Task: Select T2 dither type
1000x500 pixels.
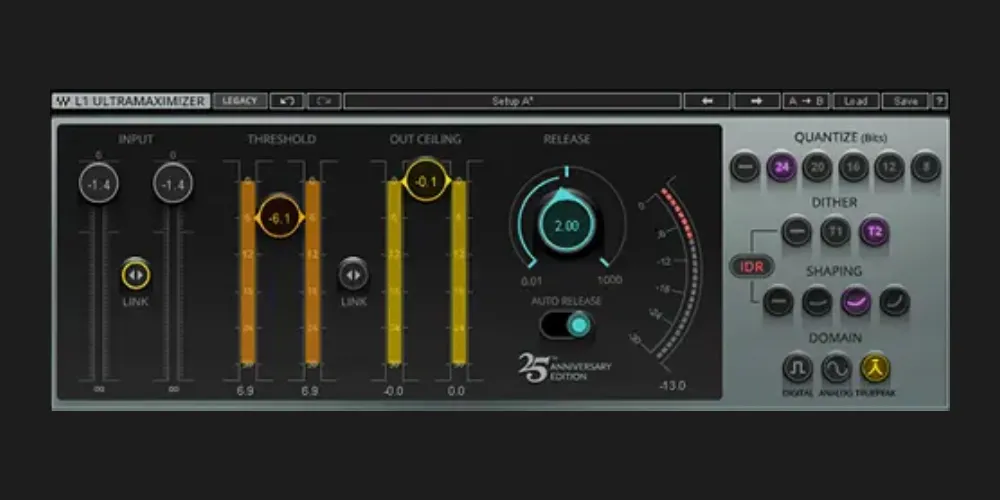Action: point(874,232)
